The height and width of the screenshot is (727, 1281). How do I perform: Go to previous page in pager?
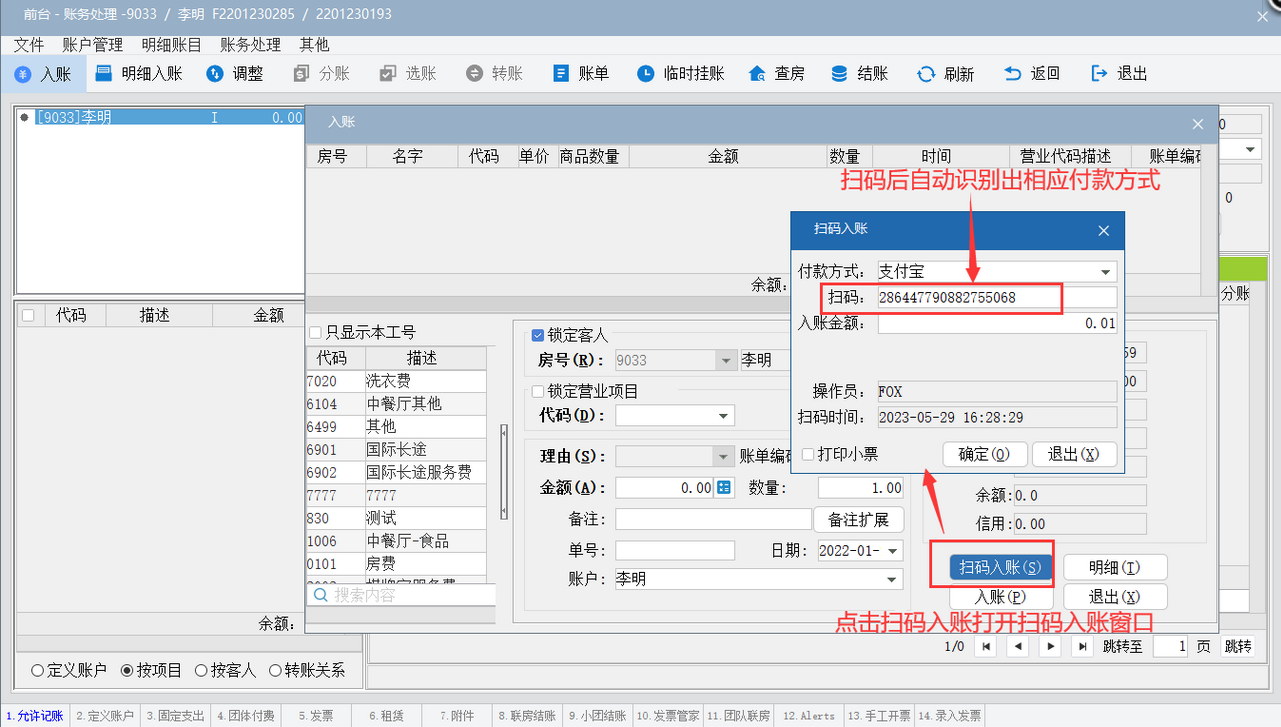[1019, 647]
